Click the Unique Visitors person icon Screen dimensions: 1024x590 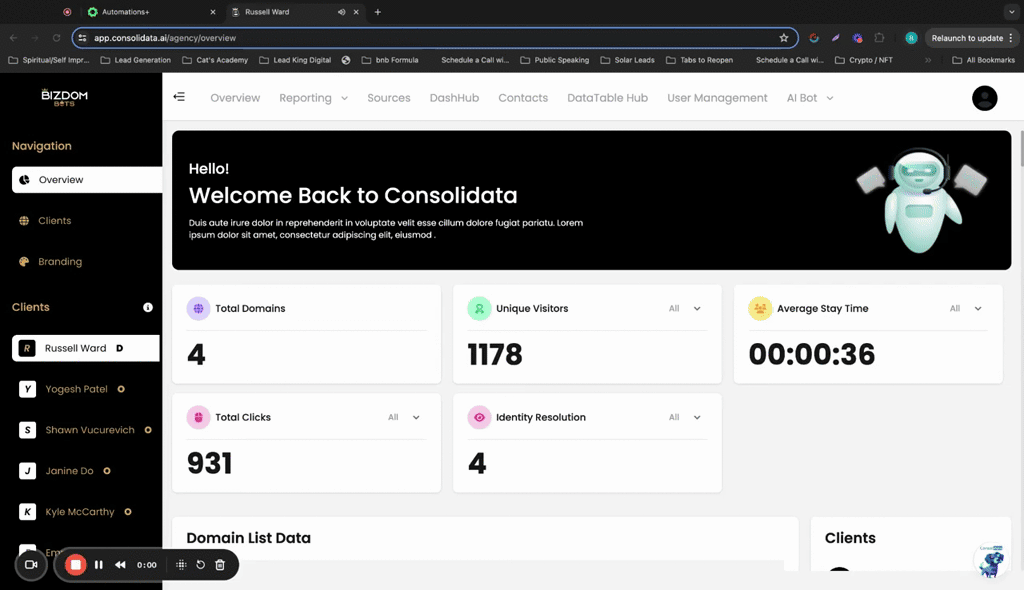coord(479,308)
